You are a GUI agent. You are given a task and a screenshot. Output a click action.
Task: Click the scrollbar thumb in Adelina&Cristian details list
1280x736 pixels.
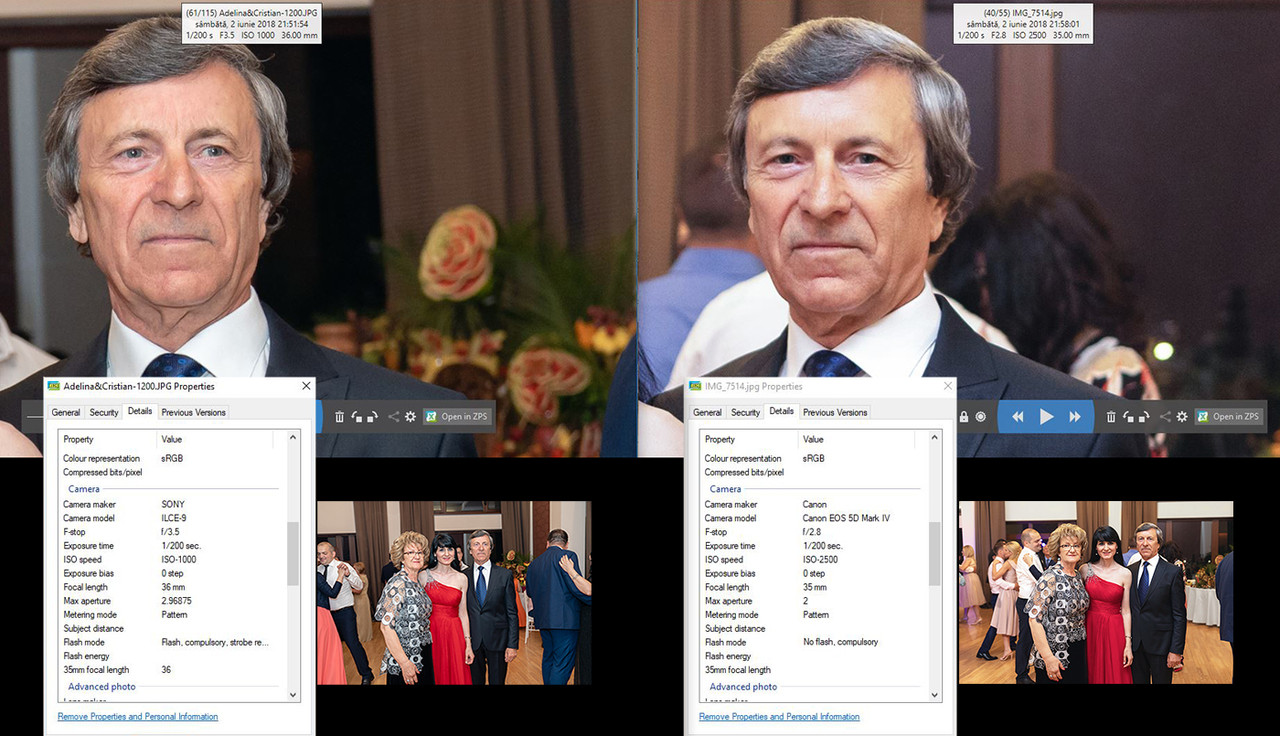[293, 553]
